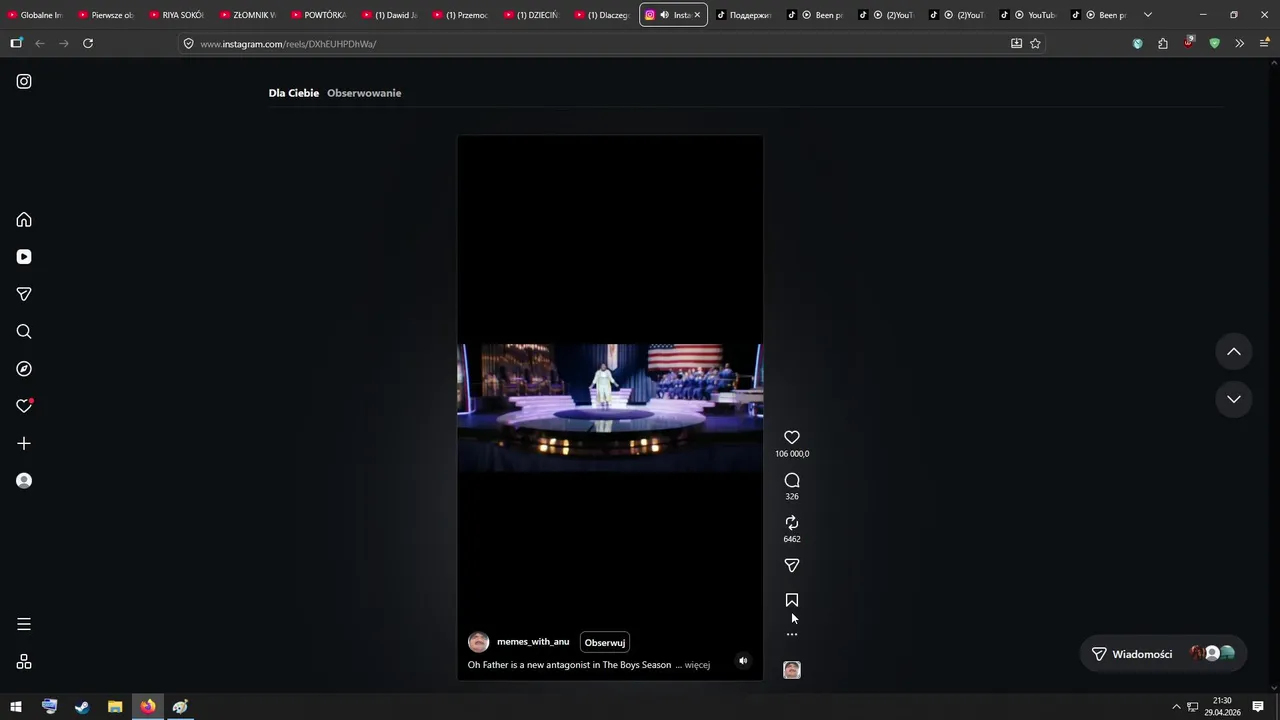Like the reel with heart icon
The height and width of the screenshot is (720, 1280).
tap(792, 437)
